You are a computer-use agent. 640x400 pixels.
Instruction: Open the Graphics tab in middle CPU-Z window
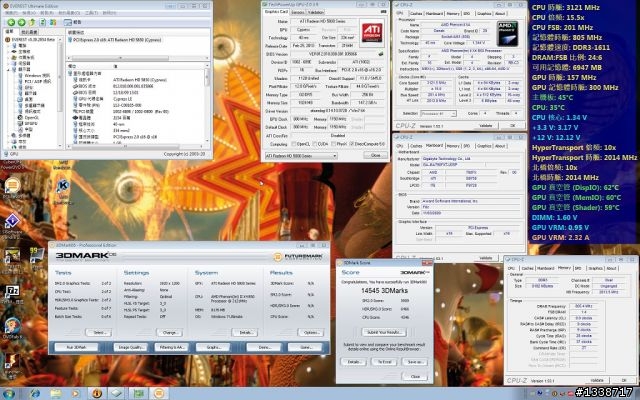coord(484,146)
